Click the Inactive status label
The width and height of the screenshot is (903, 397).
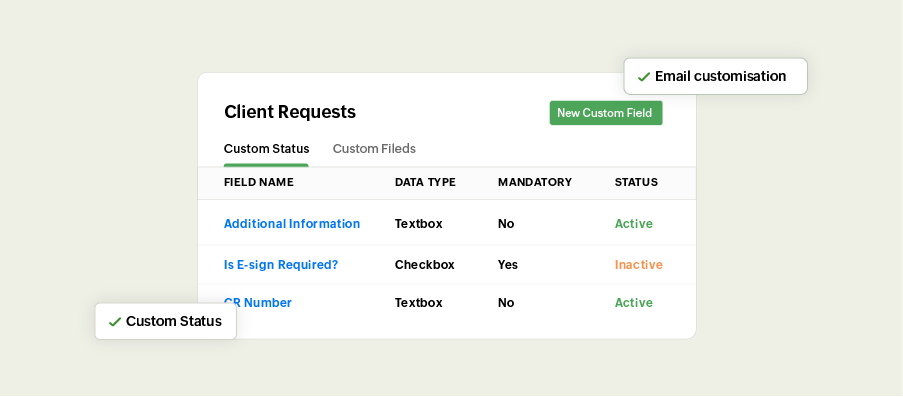tap(639, 264)
